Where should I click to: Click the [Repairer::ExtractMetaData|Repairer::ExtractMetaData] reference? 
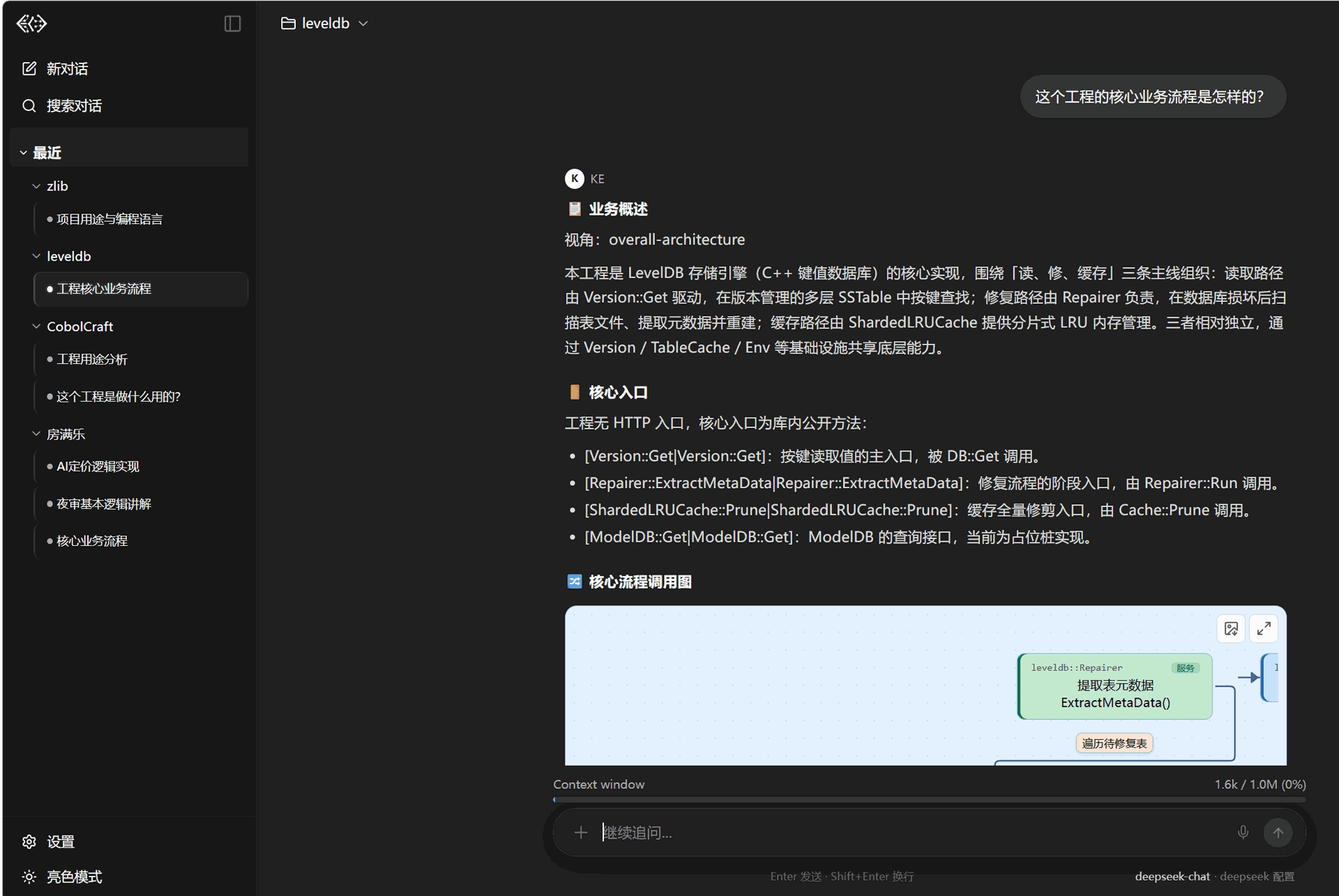pos(774,483)
